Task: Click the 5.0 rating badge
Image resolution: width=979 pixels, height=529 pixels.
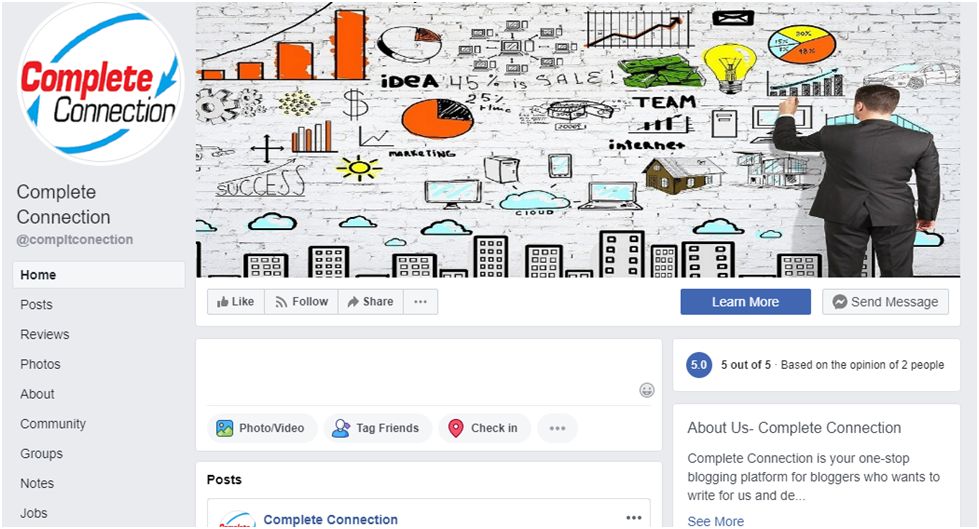Action: point(699,365)
